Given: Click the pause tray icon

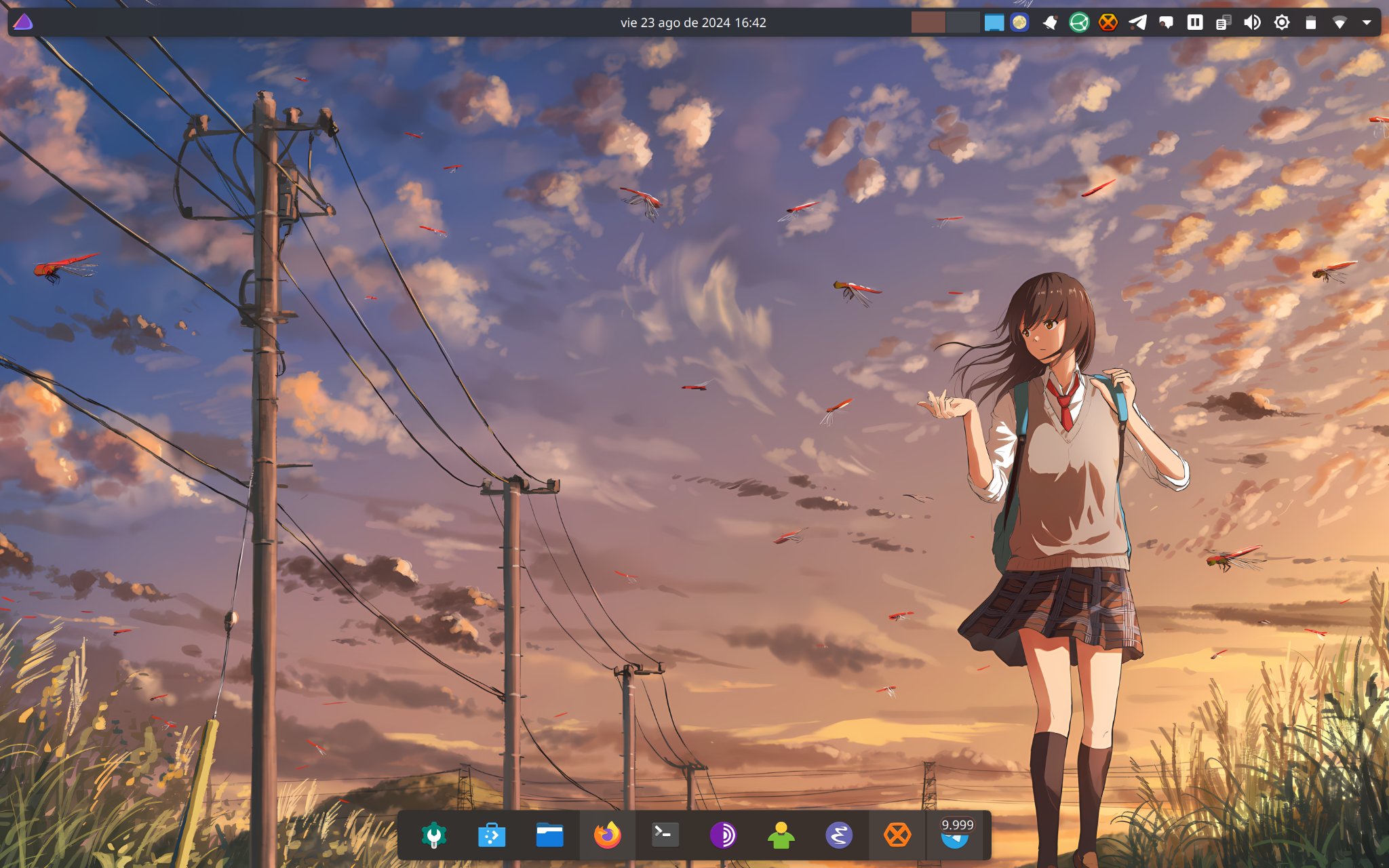Looking at the screenshot, I should click(x=1195, y=22).
